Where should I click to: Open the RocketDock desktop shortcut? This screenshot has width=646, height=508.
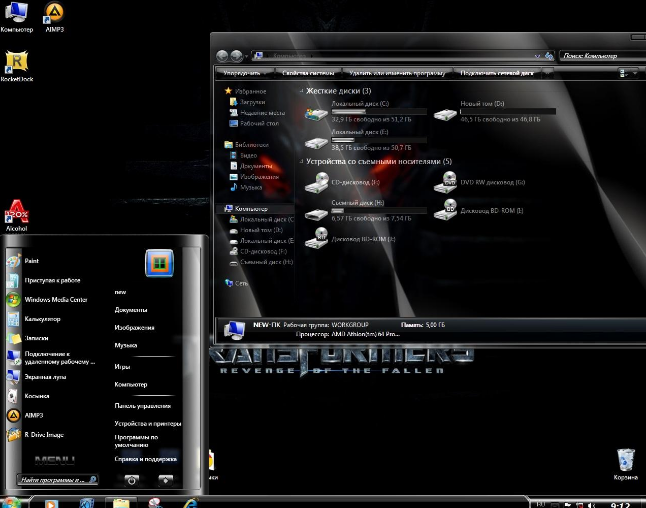(16, 66)
